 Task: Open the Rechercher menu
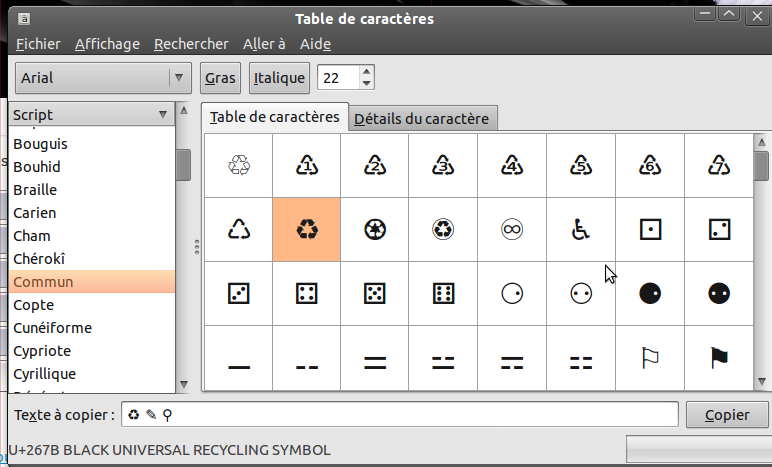click(x=191, y=44)
